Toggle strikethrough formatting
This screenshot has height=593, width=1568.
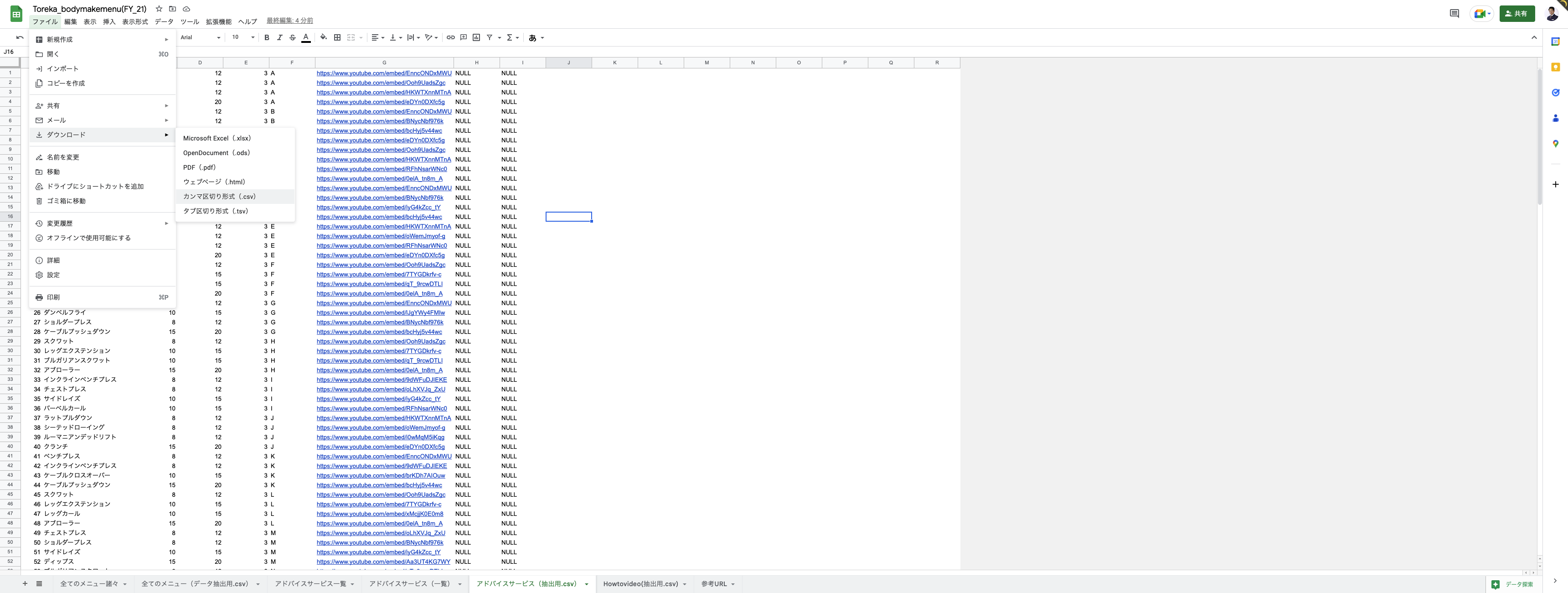coord(293,37)
